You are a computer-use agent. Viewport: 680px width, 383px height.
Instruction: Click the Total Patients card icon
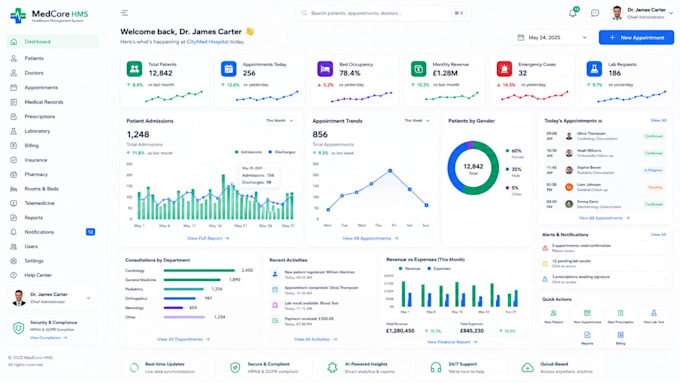click(134, 69)
